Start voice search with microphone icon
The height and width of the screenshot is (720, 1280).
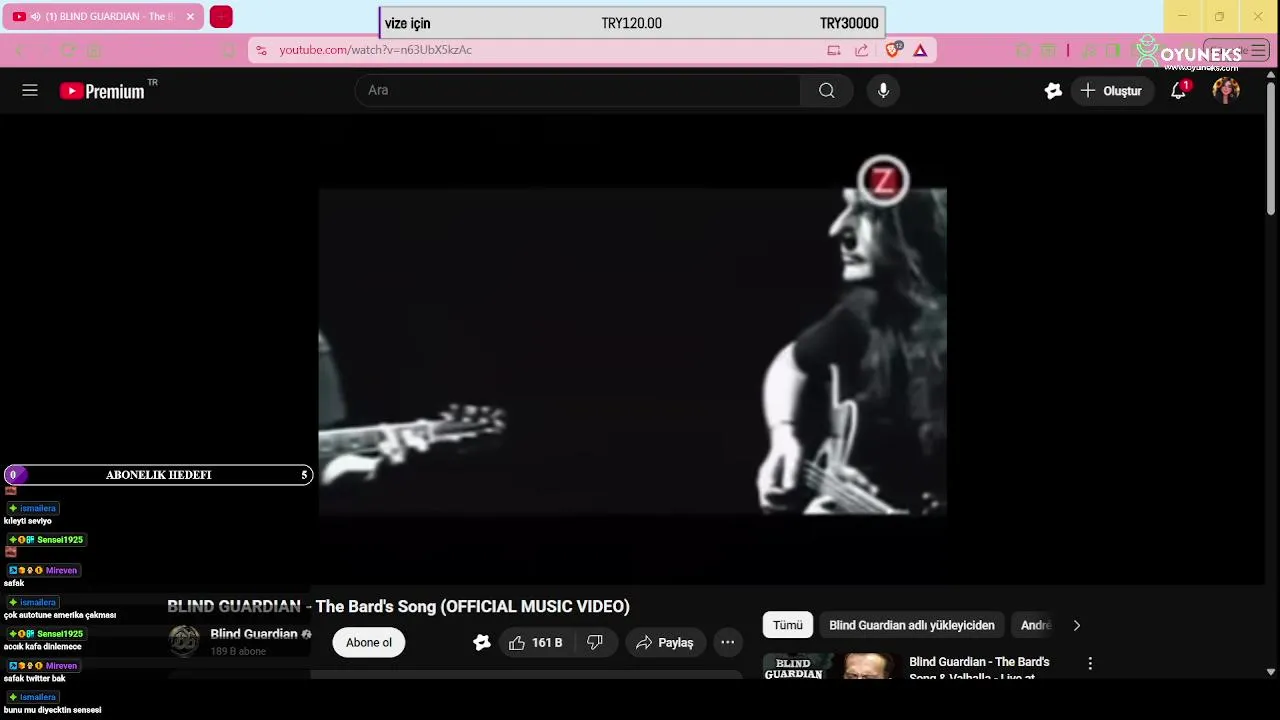(x=883, y=90)
